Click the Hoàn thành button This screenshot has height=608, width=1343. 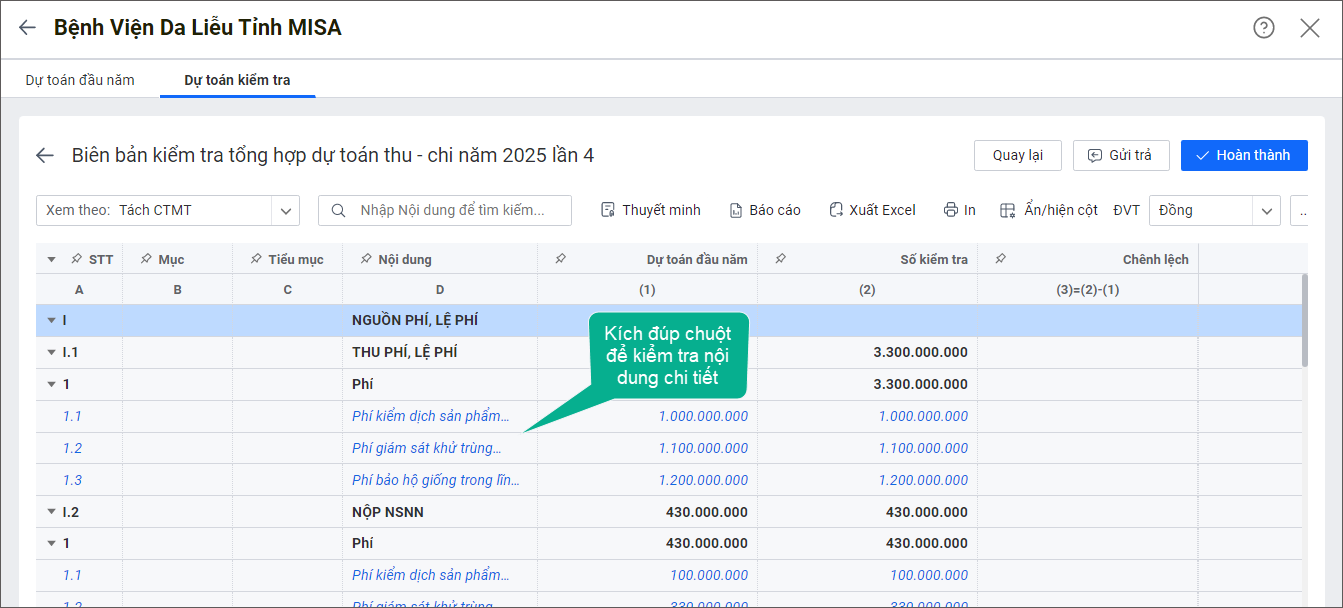1243,155
